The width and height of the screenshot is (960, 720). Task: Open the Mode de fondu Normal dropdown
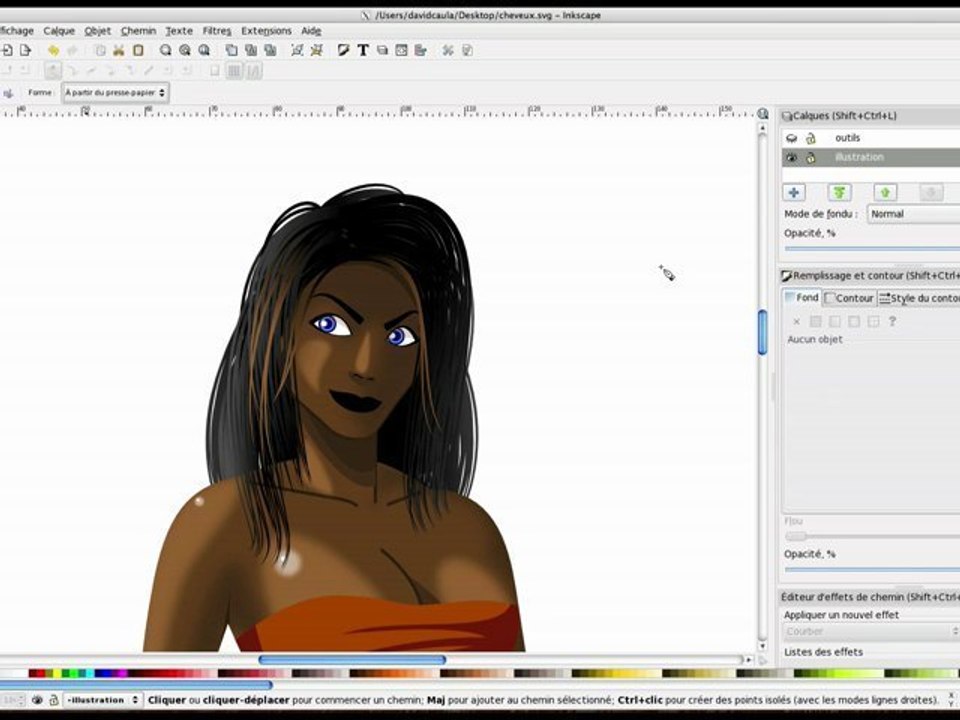[x=913, y=214]
